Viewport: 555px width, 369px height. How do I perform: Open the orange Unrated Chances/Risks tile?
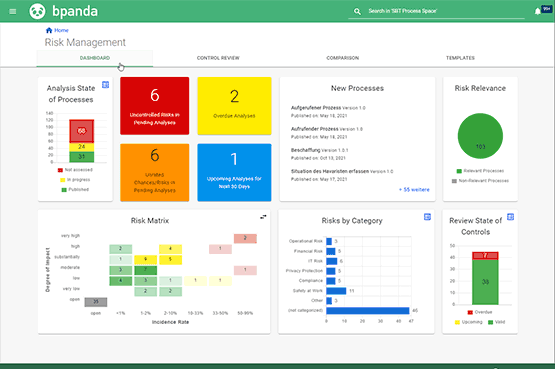[x=155, y=172]
